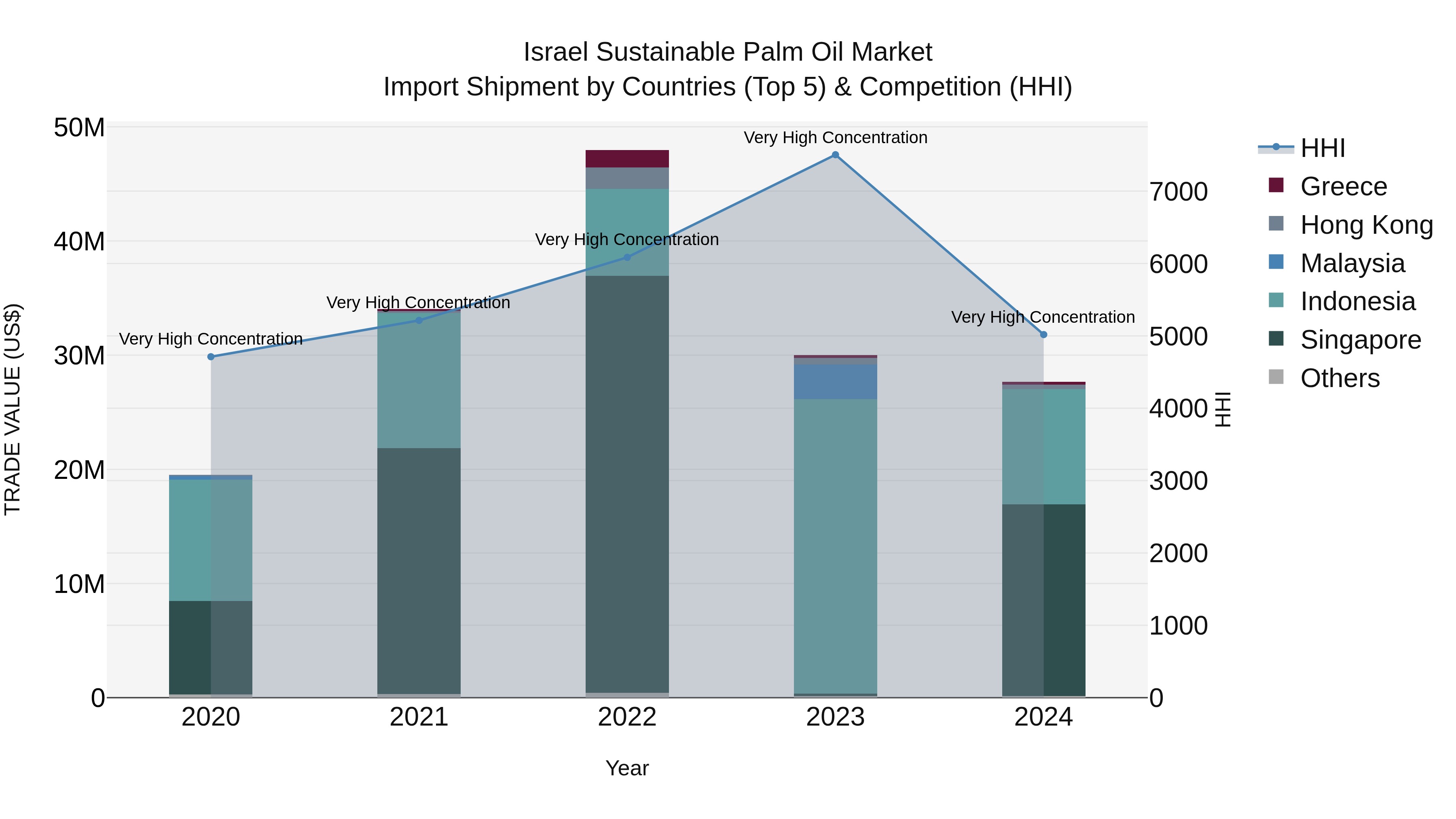Select the 2024 Indonesia bar segment

[x=1044, y=447]
